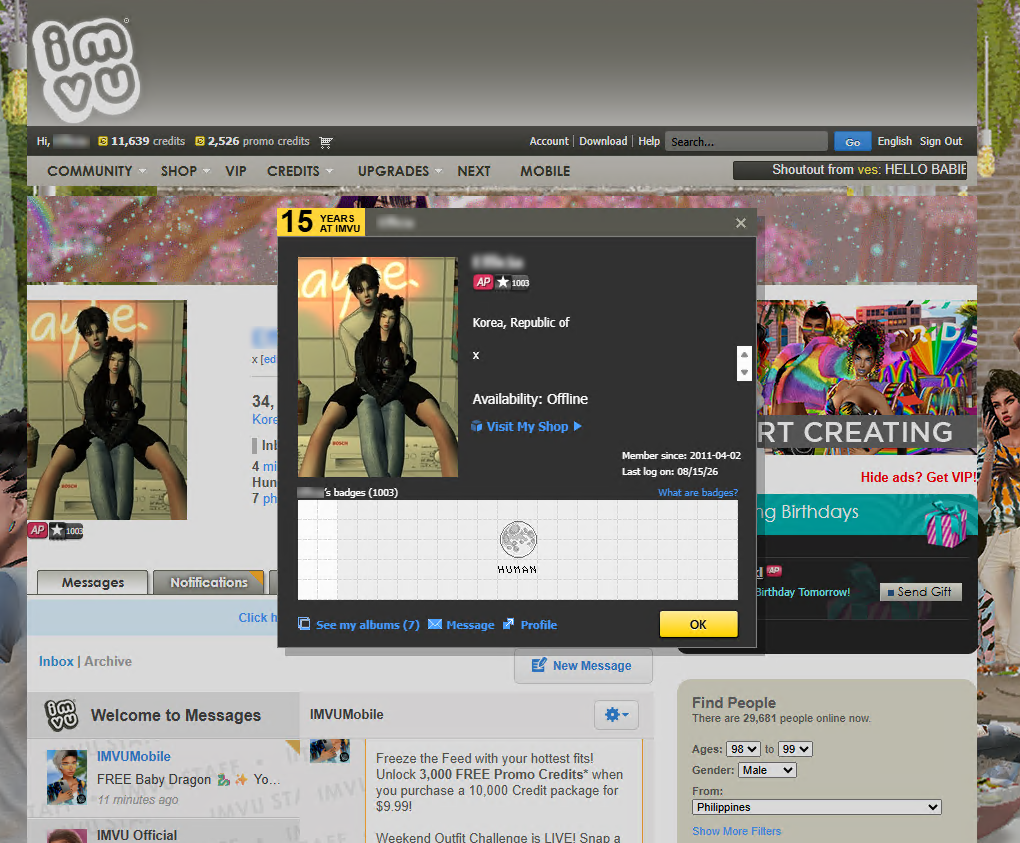
Task: Click the 15 Years at IMVU badge
Action: click(x=321, y=222)
